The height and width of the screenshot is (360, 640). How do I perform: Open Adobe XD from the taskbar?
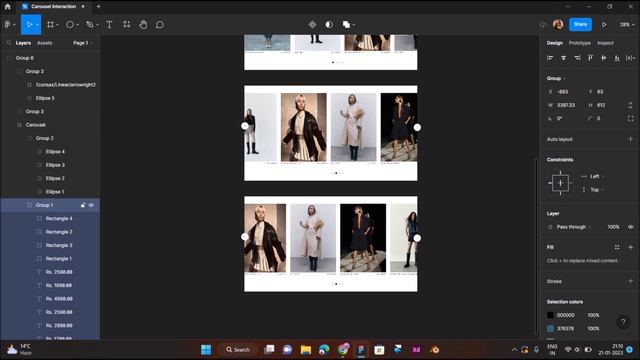click(416, 350)
